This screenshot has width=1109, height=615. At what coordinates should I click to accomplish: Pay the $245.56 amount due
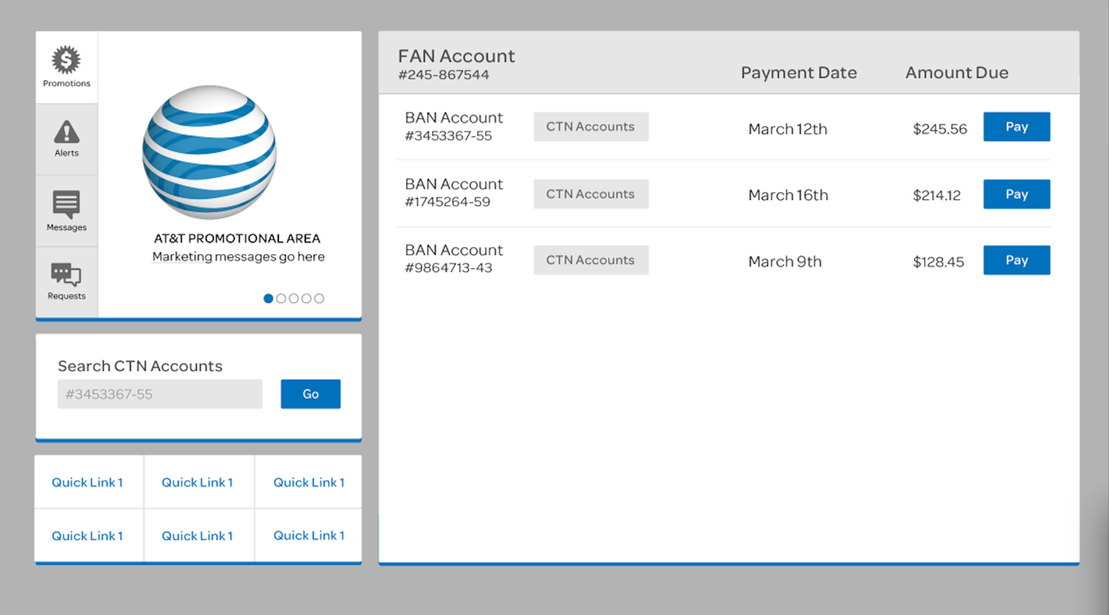(1016, 127)
